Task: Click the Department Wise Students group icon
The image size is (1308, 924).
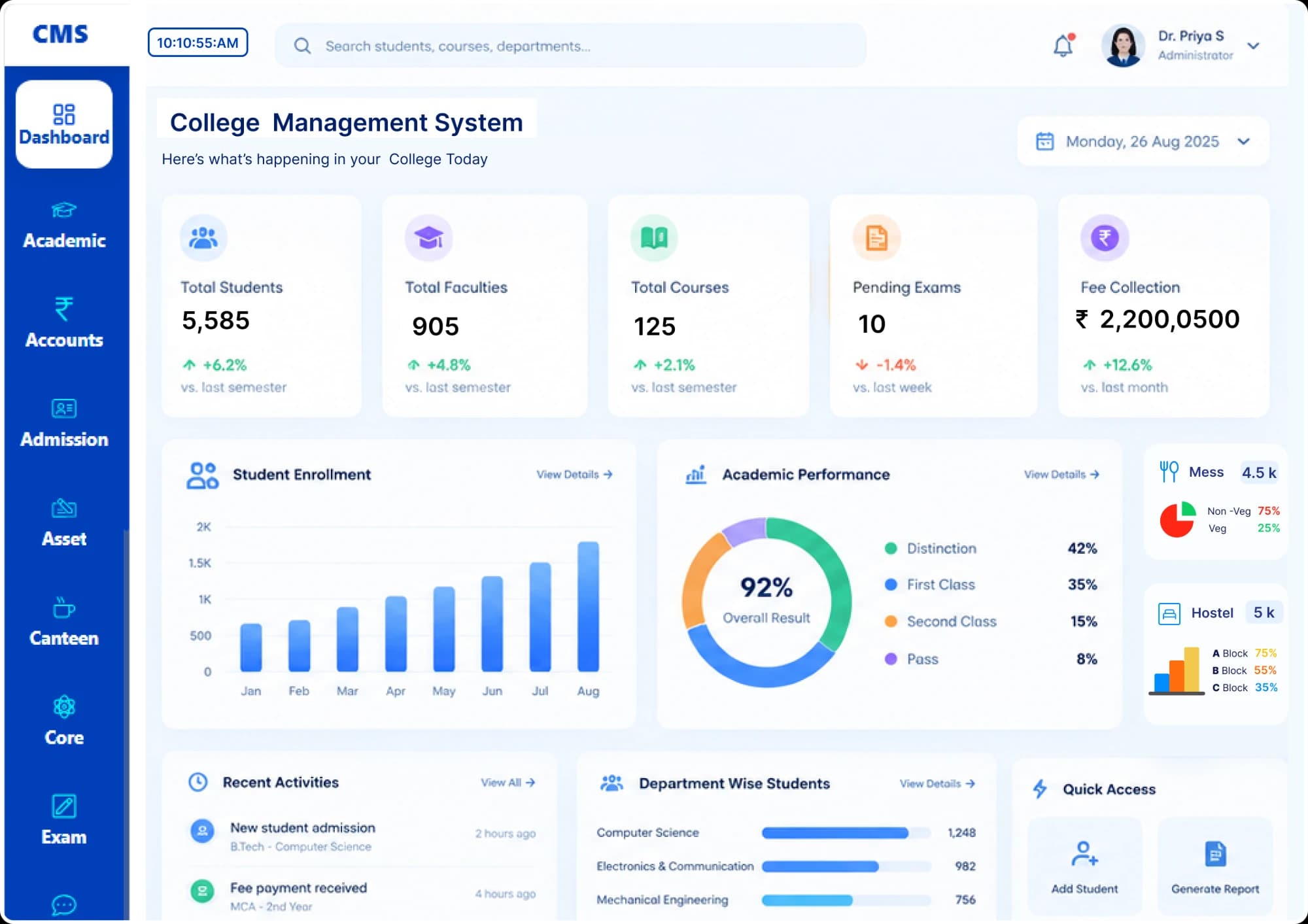Action: point(611,783)
